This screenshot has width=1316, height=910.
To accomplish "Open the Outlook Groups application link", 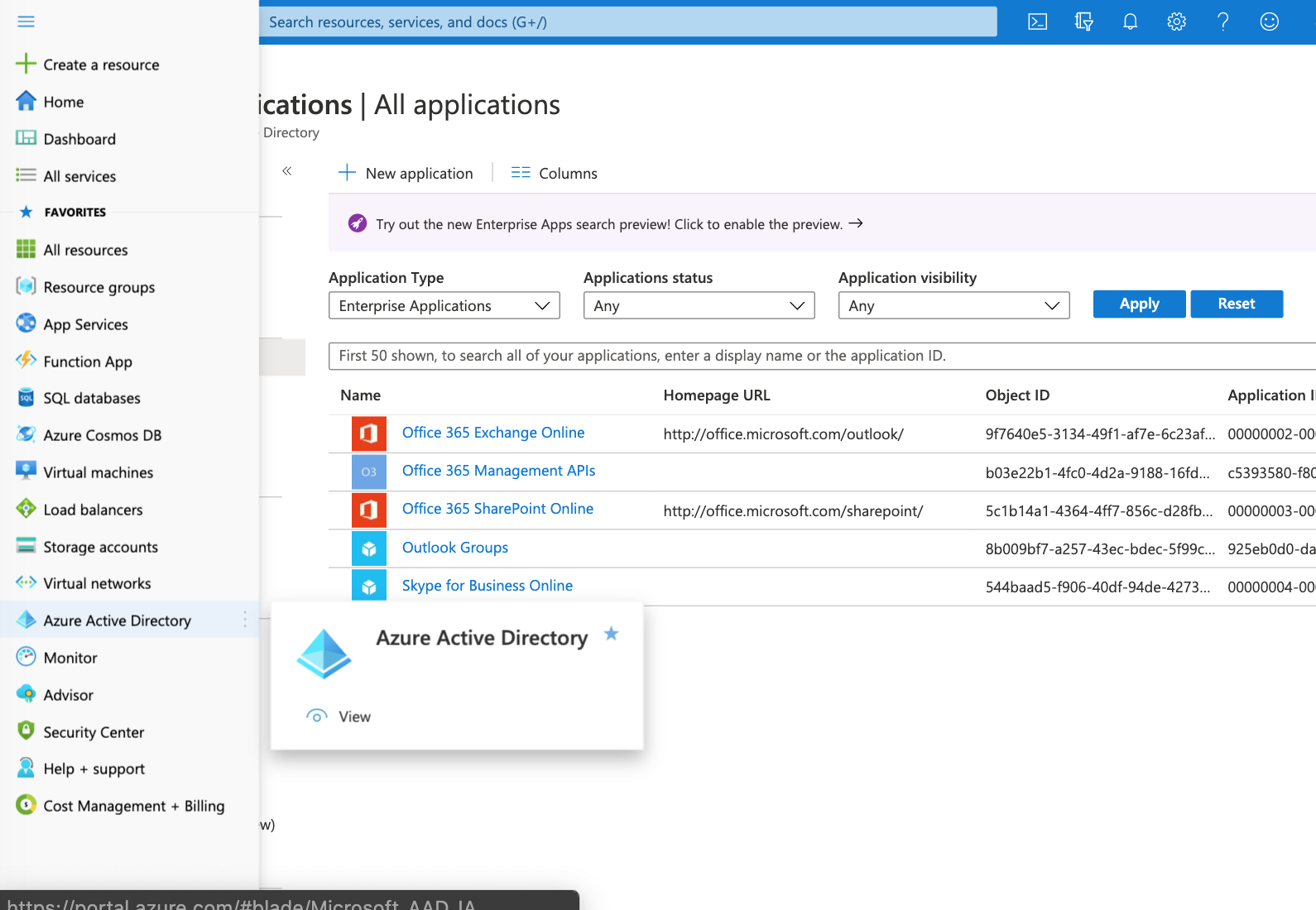I will tap(454, 548).
